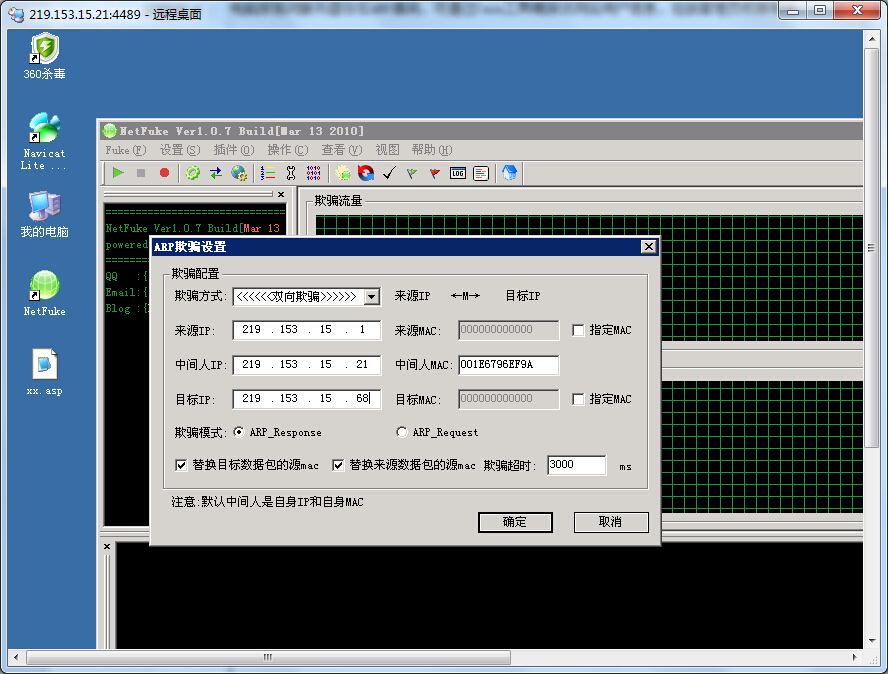This screenshot has width=888, height=674.
Task: Close the left info pane X
Action: [281, 194]
